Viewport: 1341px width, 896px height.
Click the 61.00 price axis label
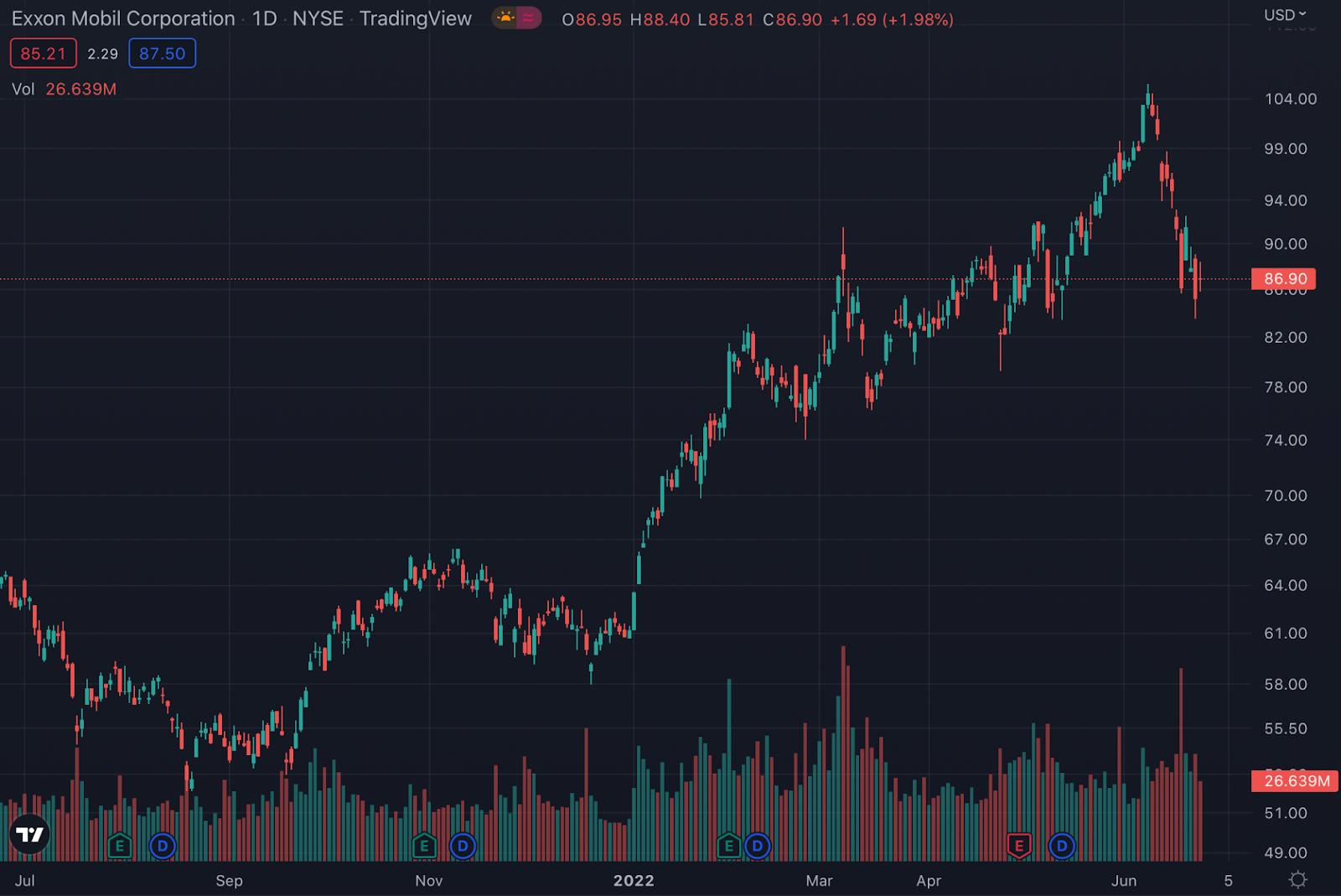tap(1286, 633)
